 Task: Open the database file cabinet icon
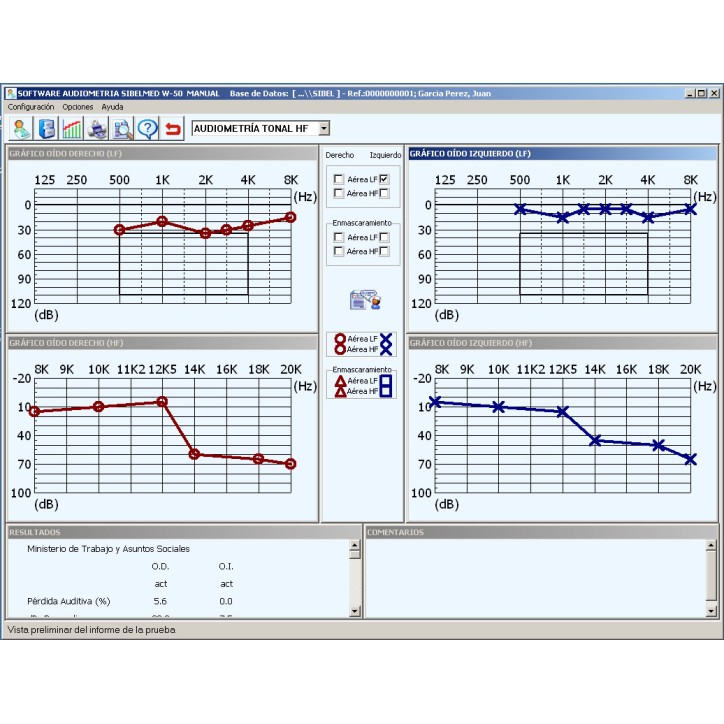46,129
